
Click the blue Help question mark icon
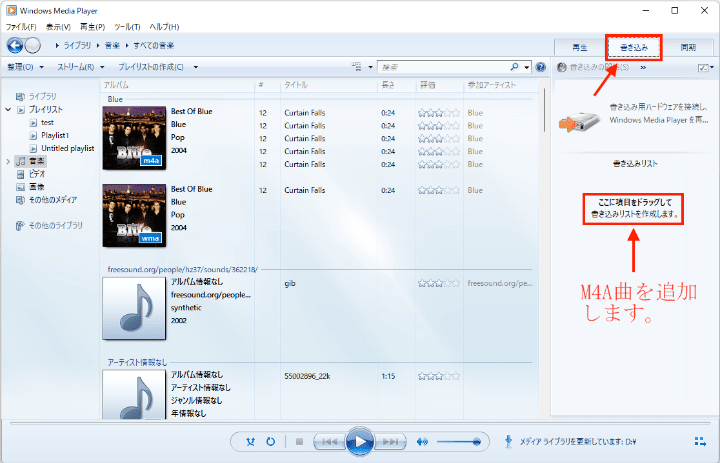(540, 67)
